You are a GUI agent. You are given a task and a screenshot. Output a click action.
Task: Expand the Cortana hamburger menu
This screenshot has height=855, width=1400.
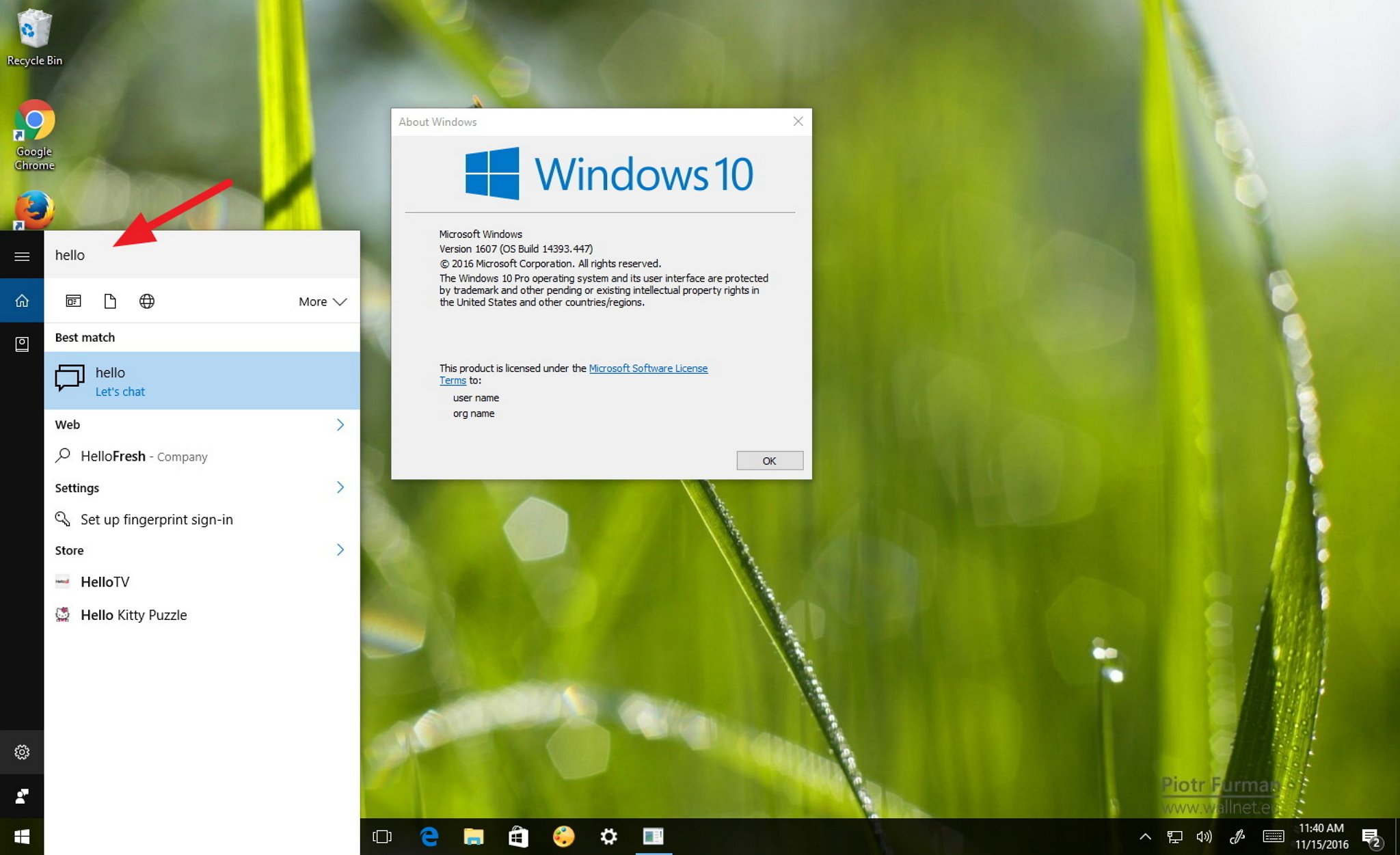point(22,256)
